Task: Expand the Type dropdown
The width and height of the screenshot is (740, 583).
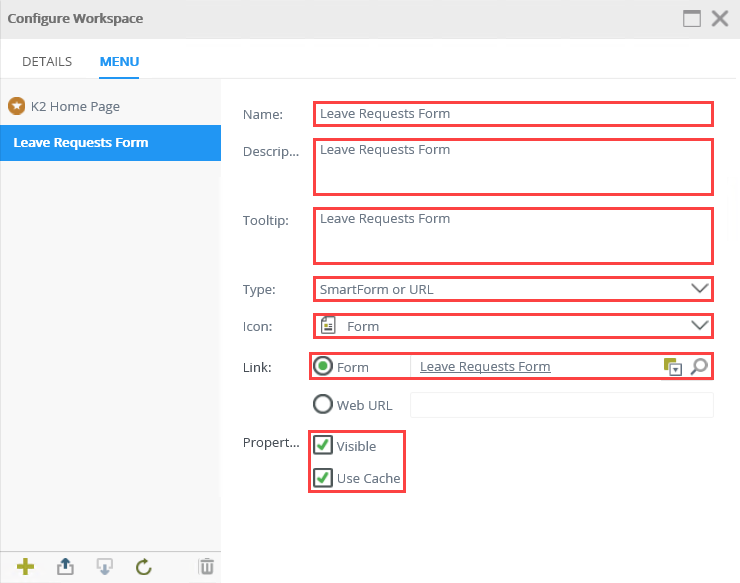Action: (x=699, y=289)
